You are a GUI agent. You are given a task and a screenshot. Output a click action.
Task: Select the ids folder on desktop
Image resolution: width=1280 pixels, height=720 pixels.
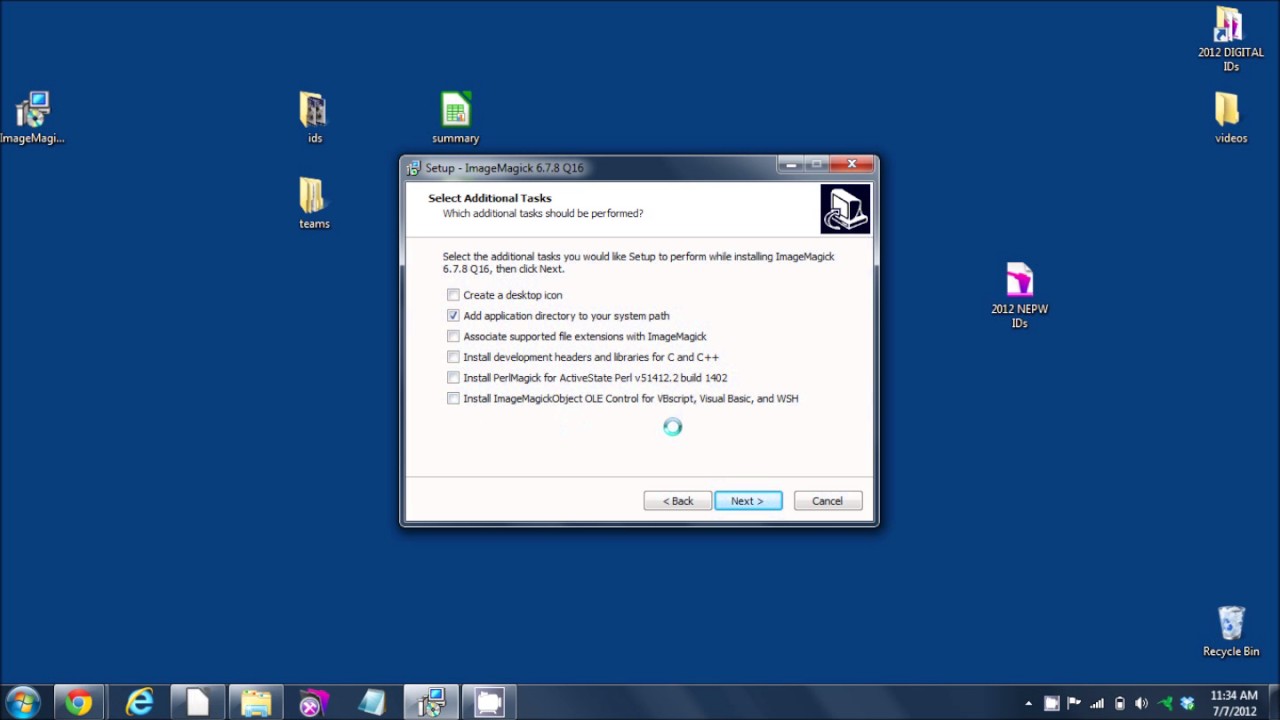click(x=314, y=118)
